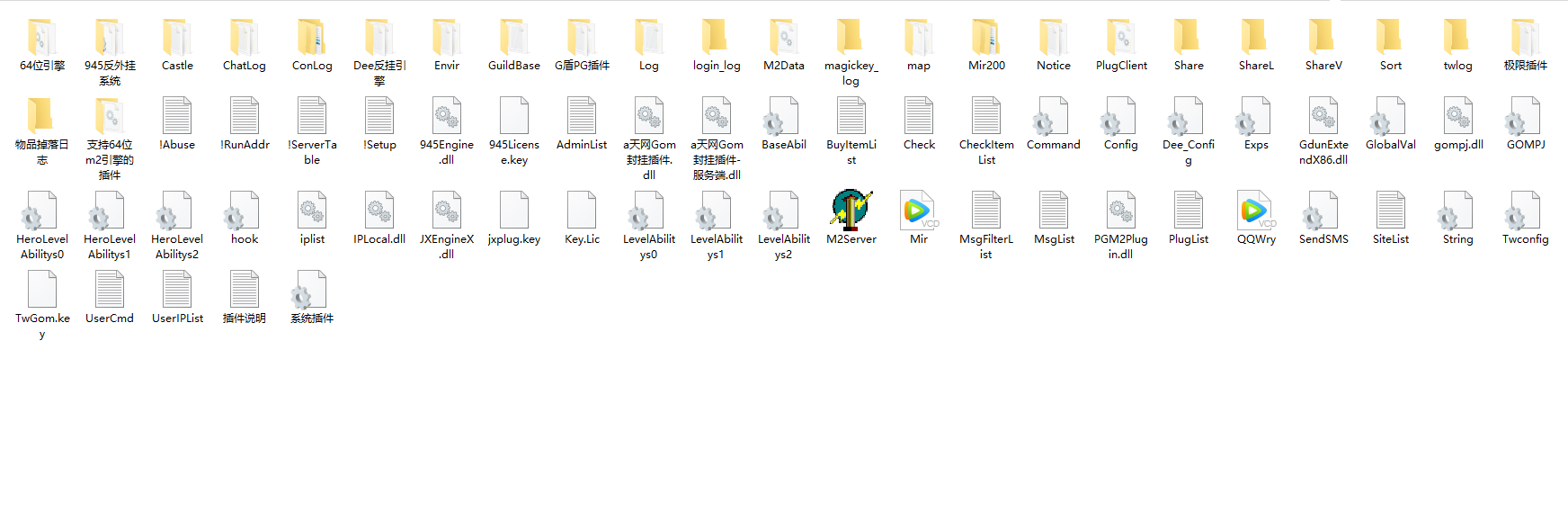Click the TwGom.key file
The image size is (1568, 529).
42,290
